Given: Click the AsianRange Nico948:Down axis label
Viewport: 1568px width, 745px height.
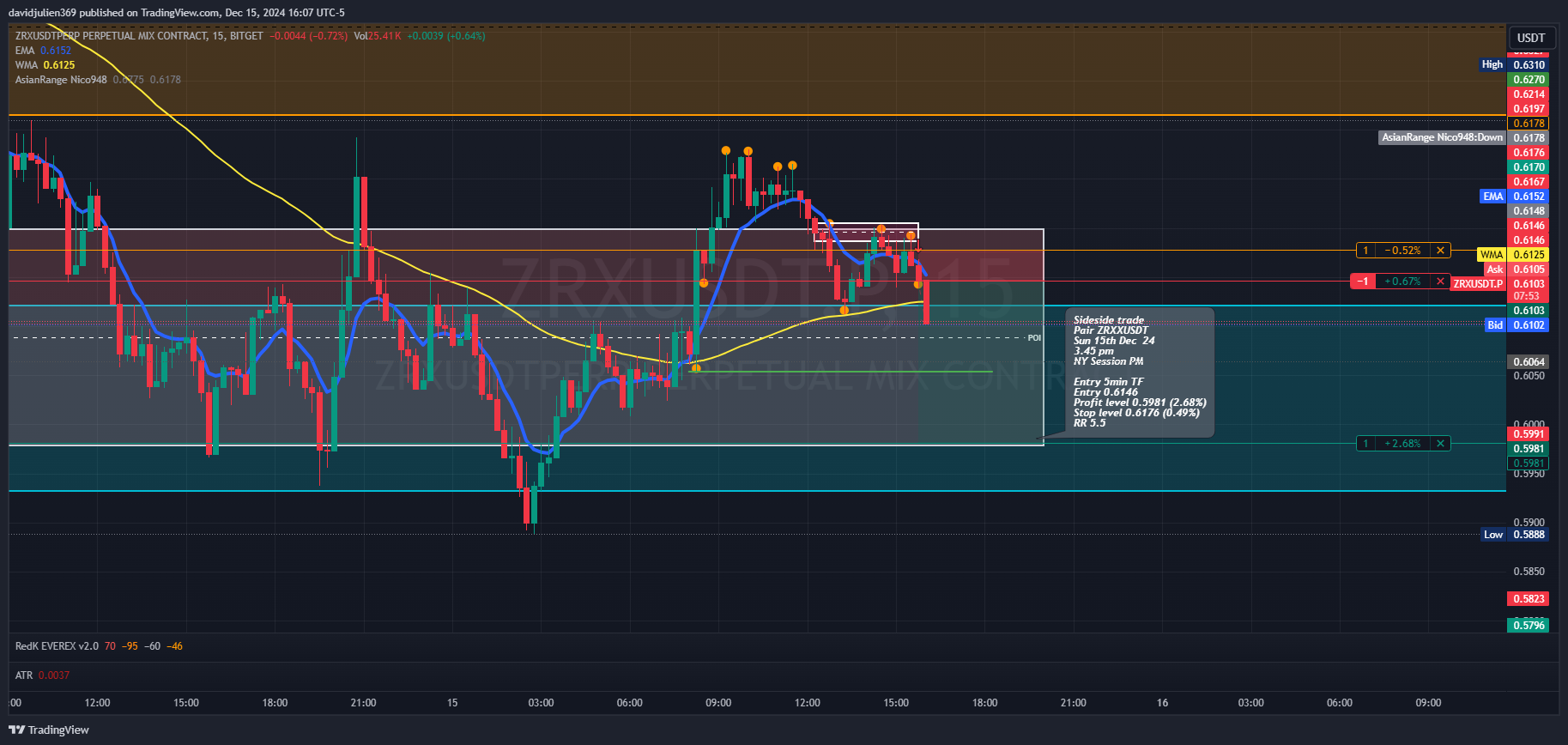Looking at the screenshot, I should (1463, 137).
